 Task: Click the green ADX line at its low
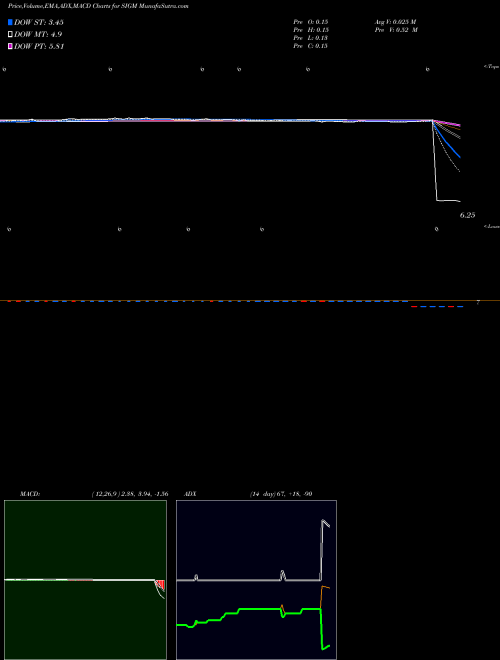tap(323, 648)
